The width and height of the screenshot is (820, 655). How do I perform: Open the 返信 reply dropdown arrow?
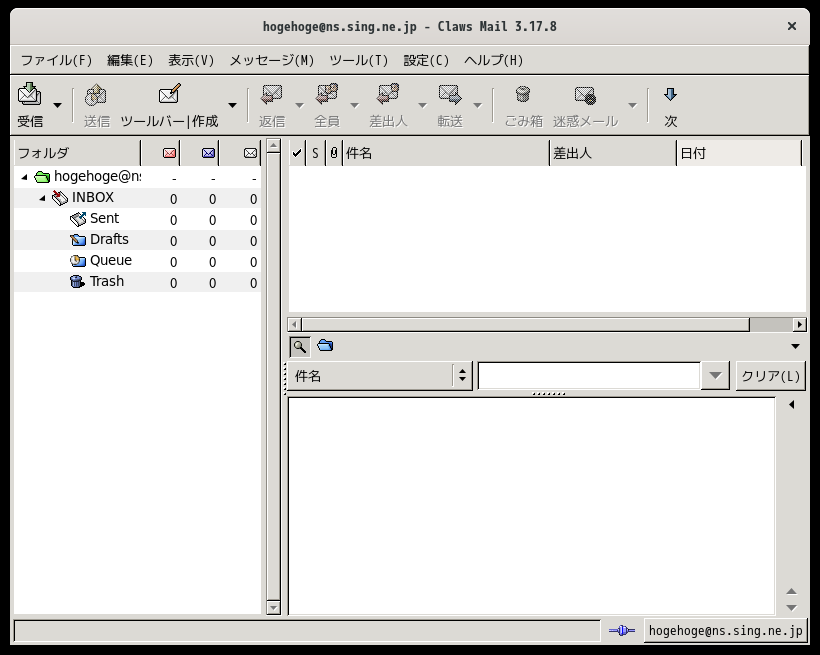[300, 105]
